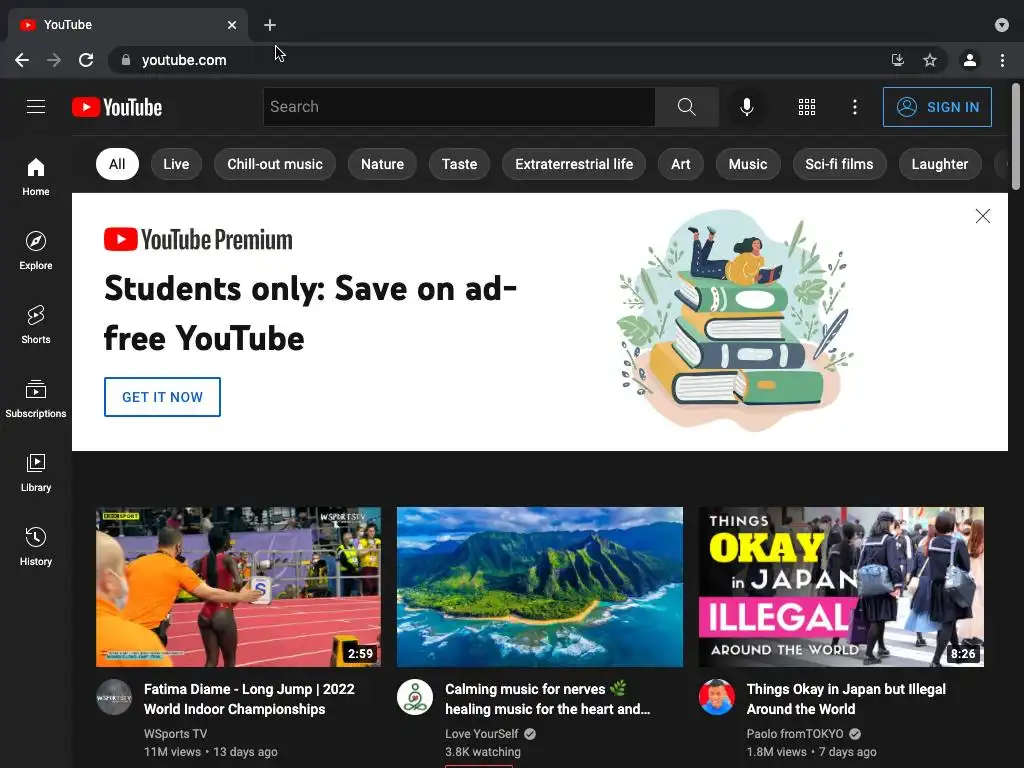
Task: Open Fatima Diame long jump thumbnail
Action: pos(238,586)
